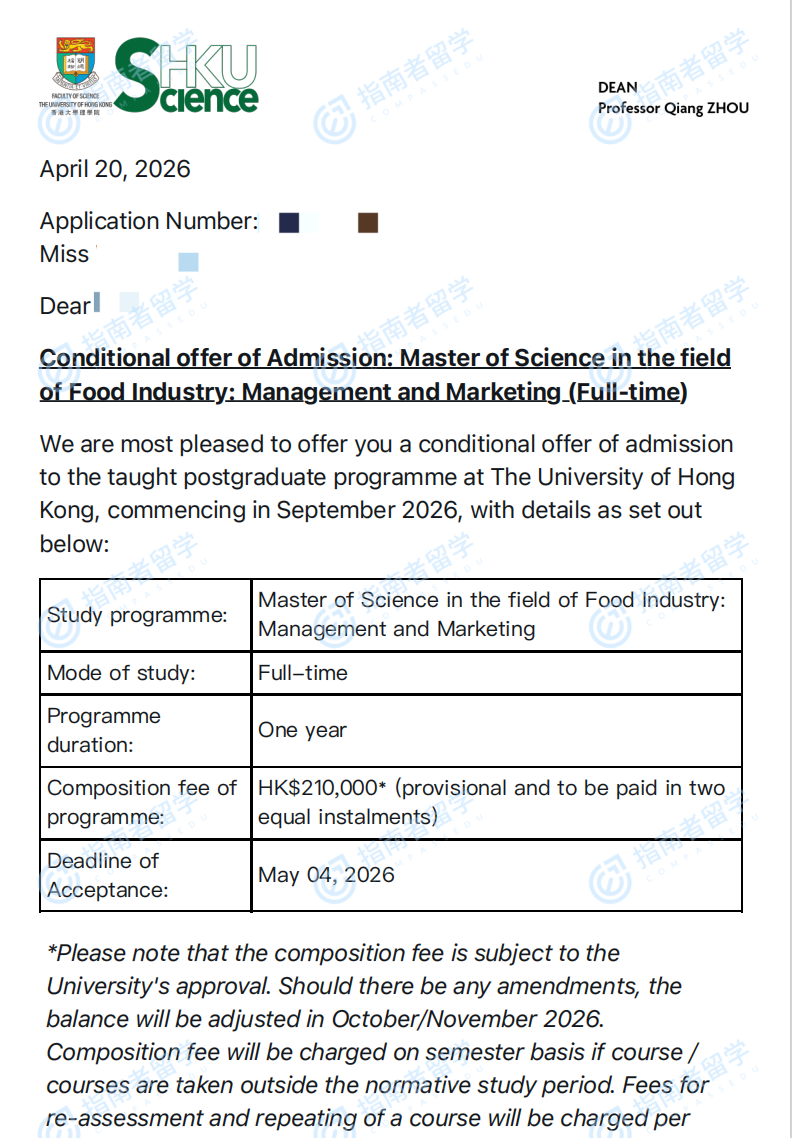Click the Application Number label
The image size is (792, 1138).
point(149,221)
